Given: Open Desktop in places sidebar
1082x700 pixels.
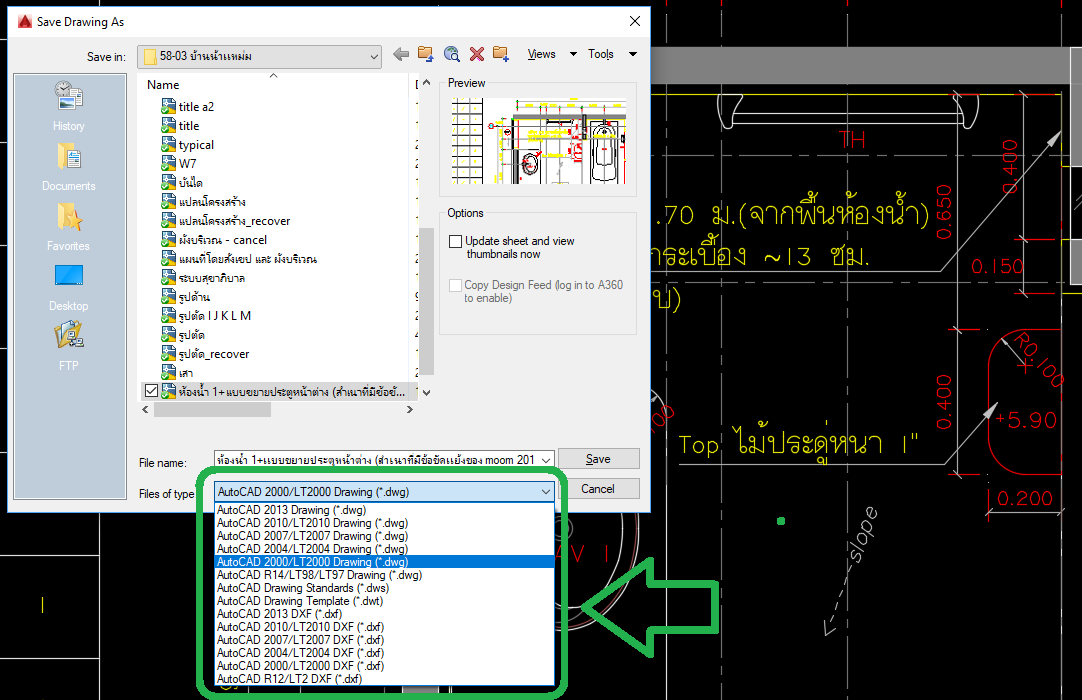Looking at the screenshot, I should pyautogui.click(x=69, y=286).
